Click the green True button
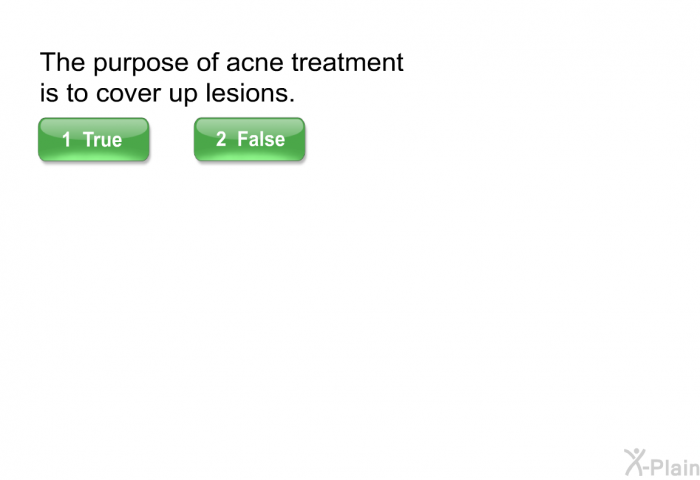 pyautogui.click(x=93, y=139)
